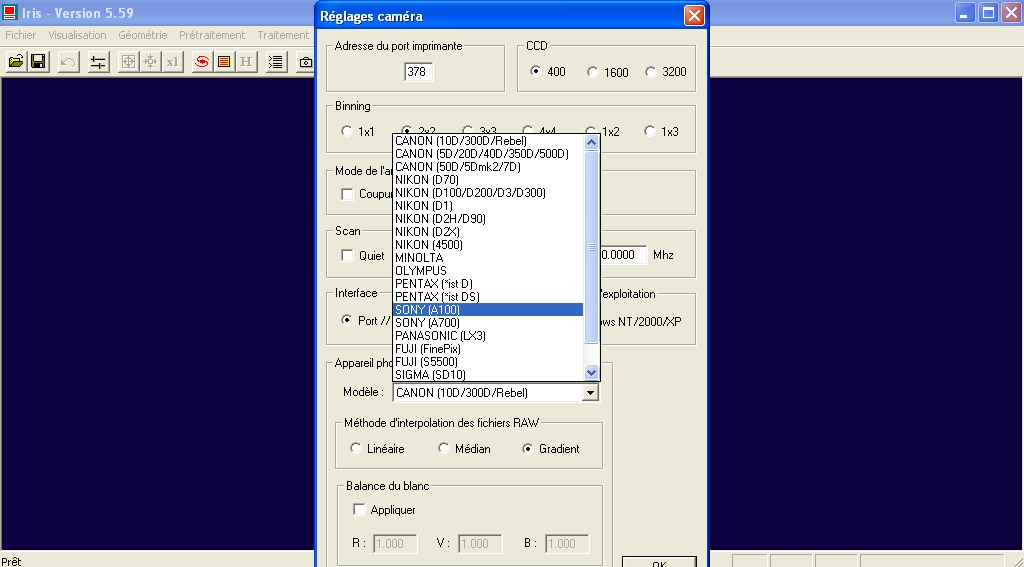Image resolution: width=1024 pixels, height=567 pixels.
Task: Click the open file folder icon
Action: [16, 61]
